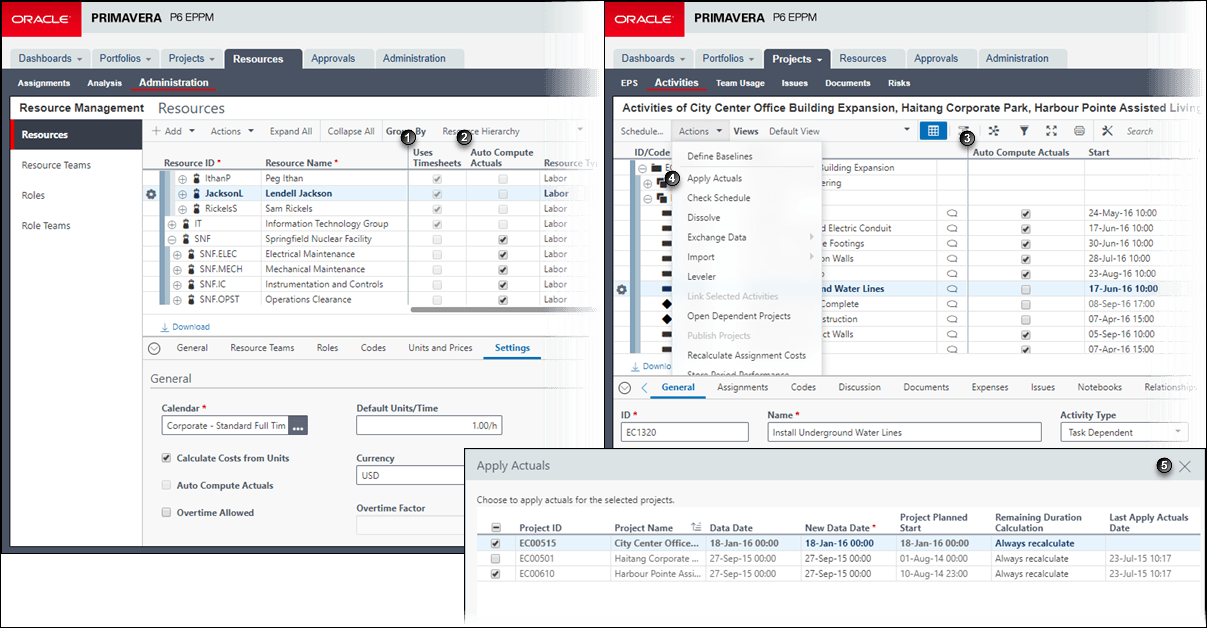Collapse the resource details panel chevron beside General
1207x628 pixels.
point(154,348)
